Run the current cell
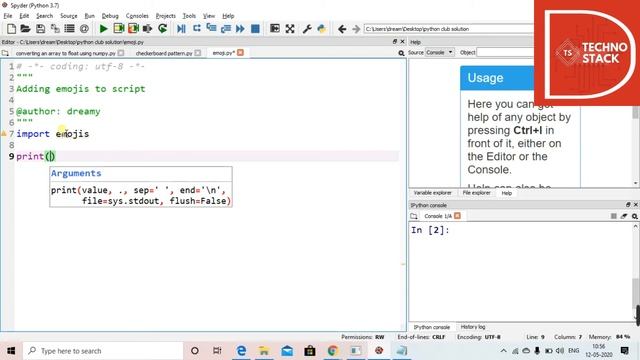Screen dimensions: 640x360 pos(118,29)
